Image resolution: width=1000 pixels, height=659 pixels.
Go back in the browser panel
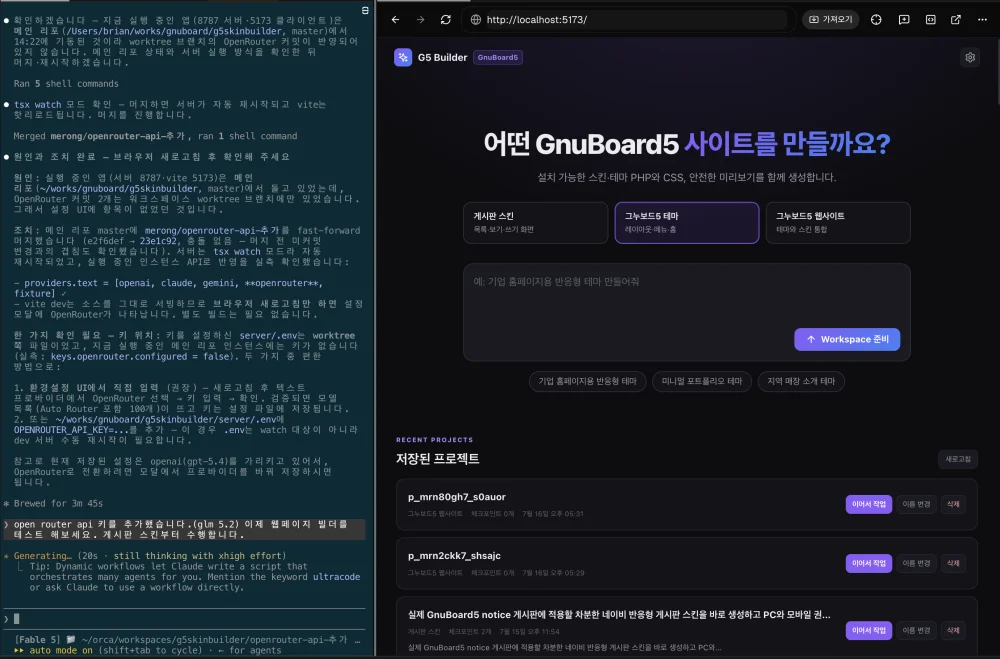click(x=395, y=20)
